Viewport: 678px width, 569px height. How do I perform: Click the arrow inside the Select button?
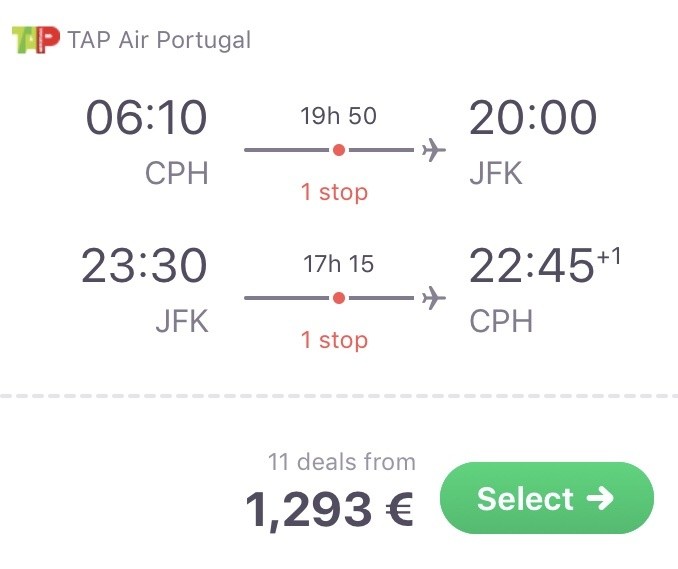coord(600,498)
